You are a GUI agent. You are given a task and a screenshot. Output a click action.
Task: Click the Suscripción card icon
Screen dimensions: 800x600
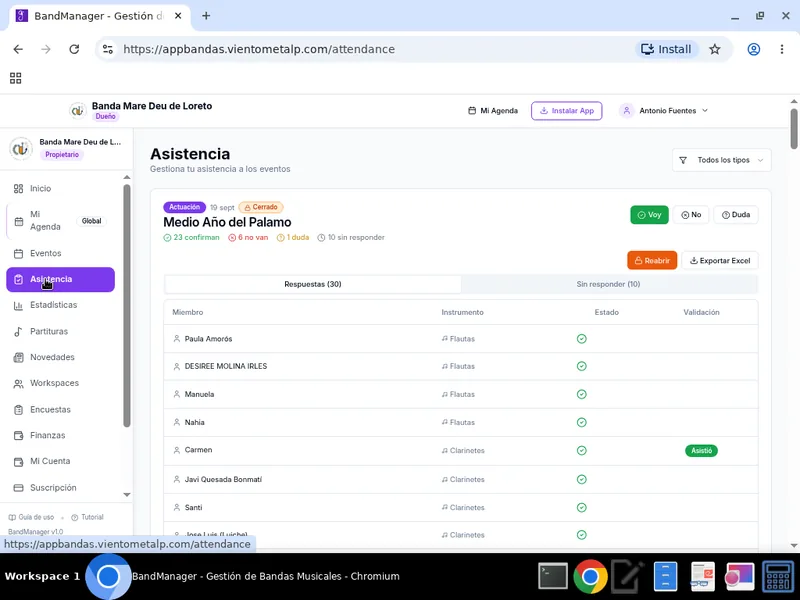pyautogui.click(x=18, y=488)
